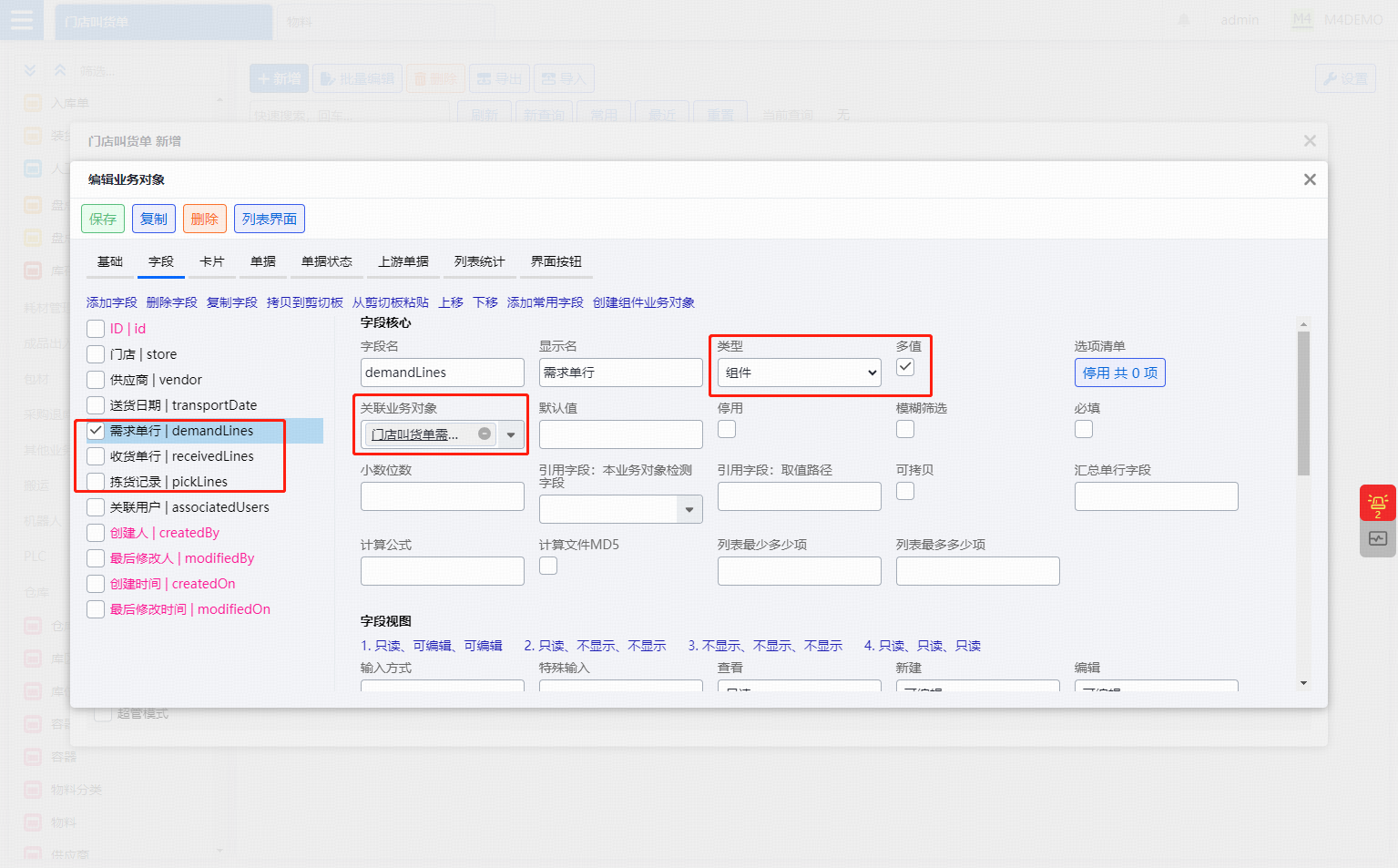This screenshot has height=868, width=1398.
Task: Tick the 创建人 | createdBy checkbox
Action: [96, 533]
